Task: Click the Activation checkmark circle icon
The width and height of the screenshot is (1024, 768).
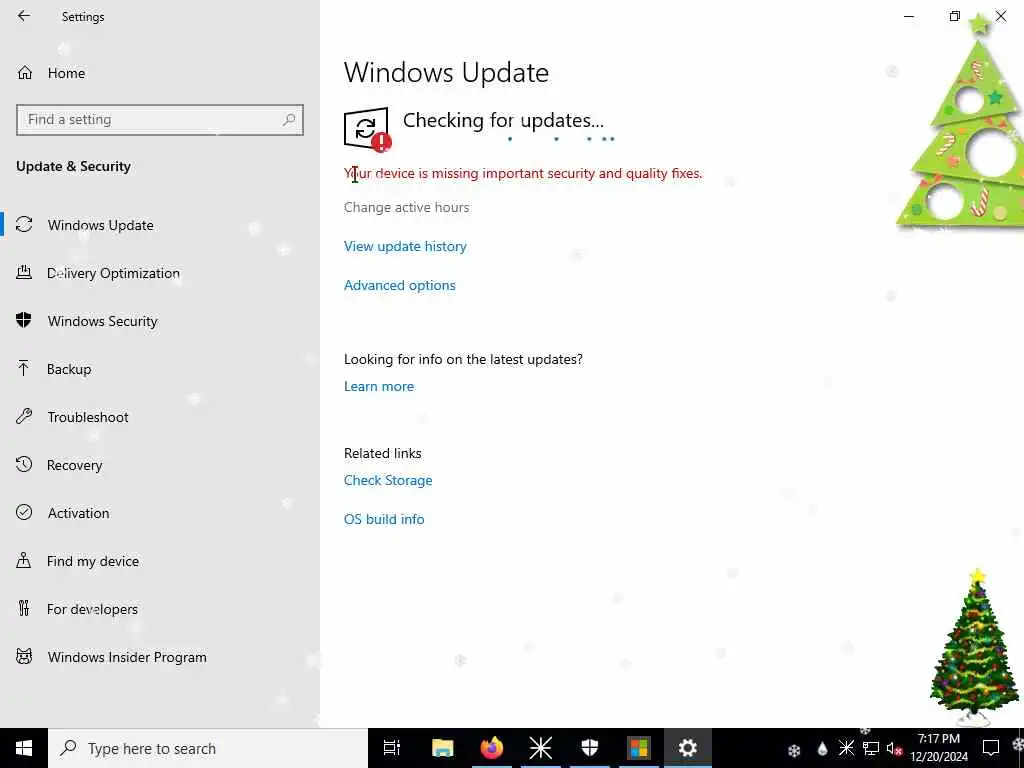Action: click(24, 513)
